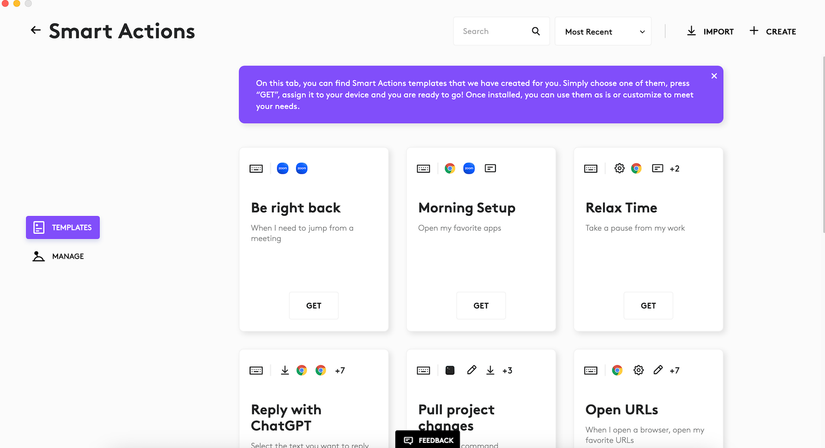Click the Chrome icon in the Morning Setup card
Viewport: 825px width, 448px height.
coord(450,168)
